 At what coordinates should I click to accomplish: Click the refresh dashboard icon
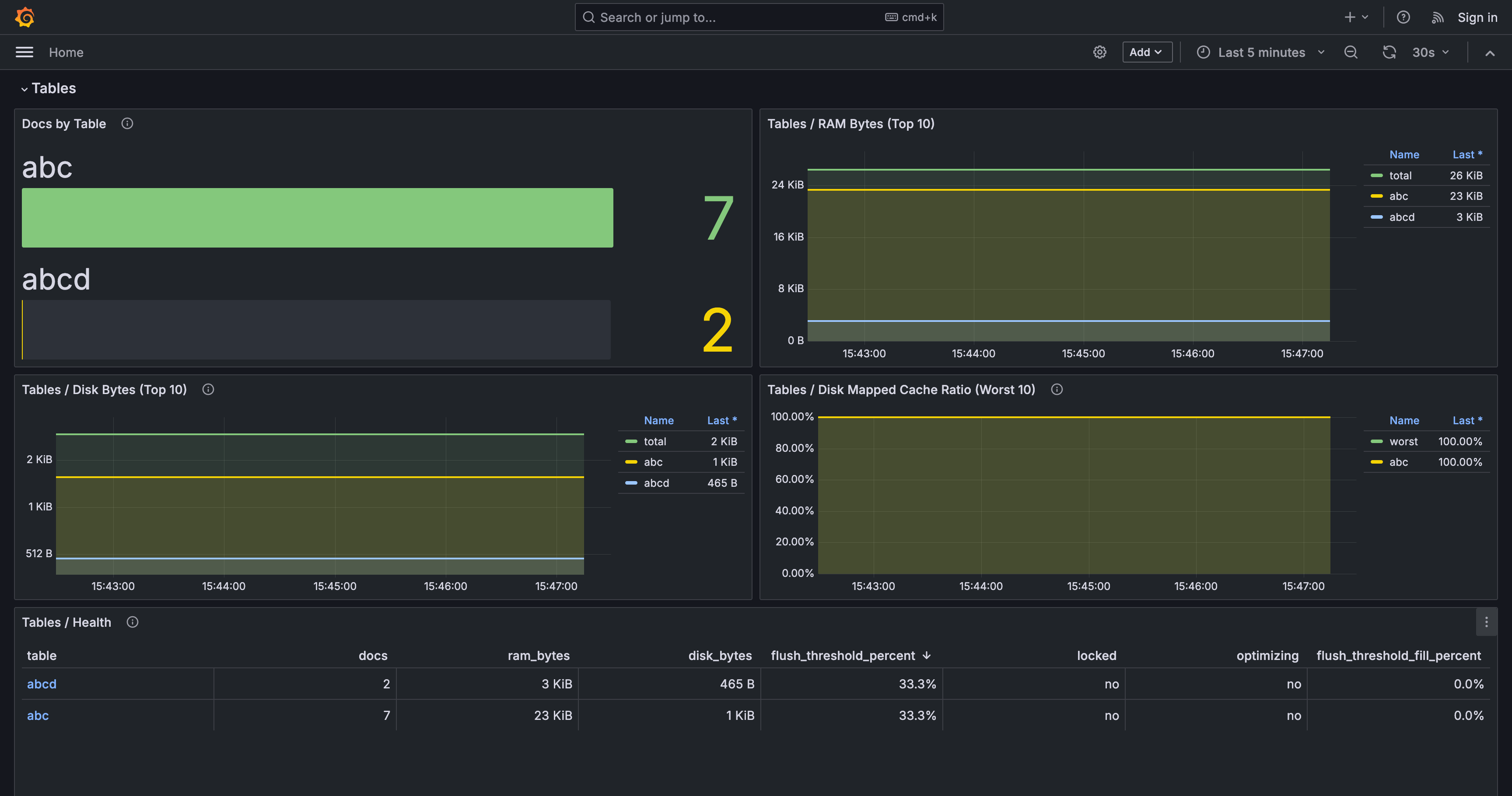[1389, 52]
